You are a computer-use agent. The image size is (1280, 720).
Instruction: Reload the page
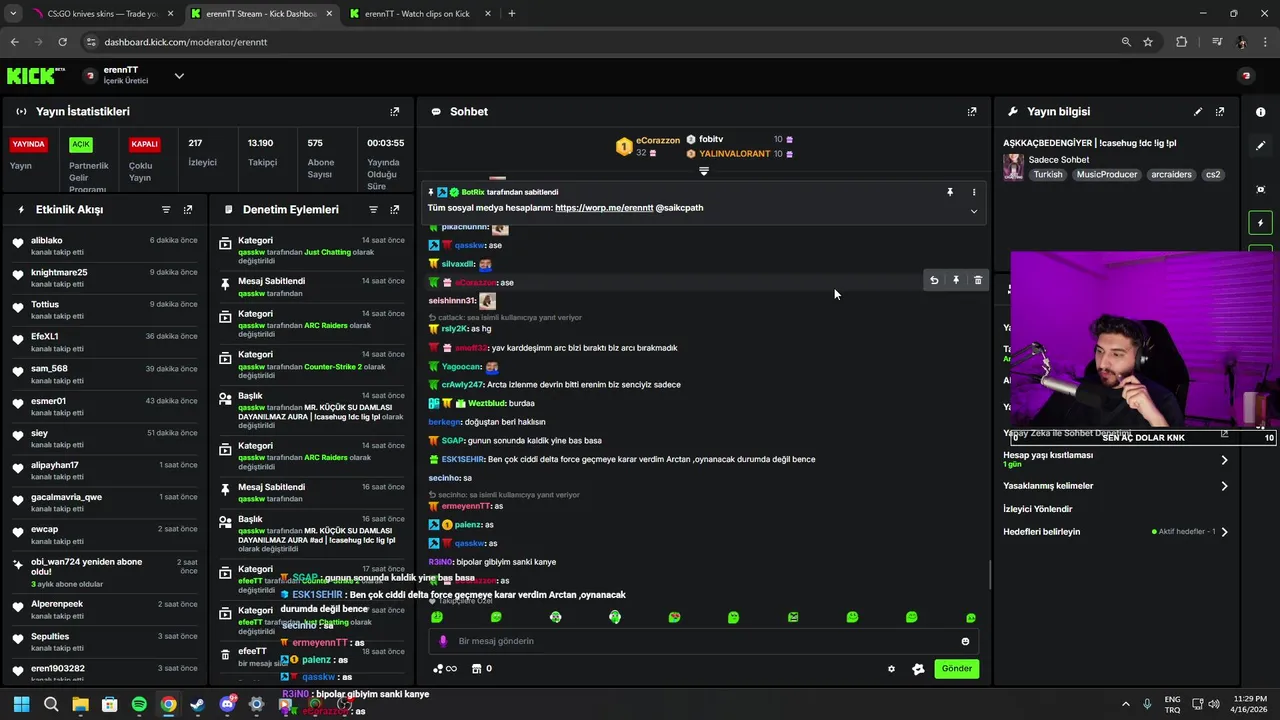click(62, 42)
